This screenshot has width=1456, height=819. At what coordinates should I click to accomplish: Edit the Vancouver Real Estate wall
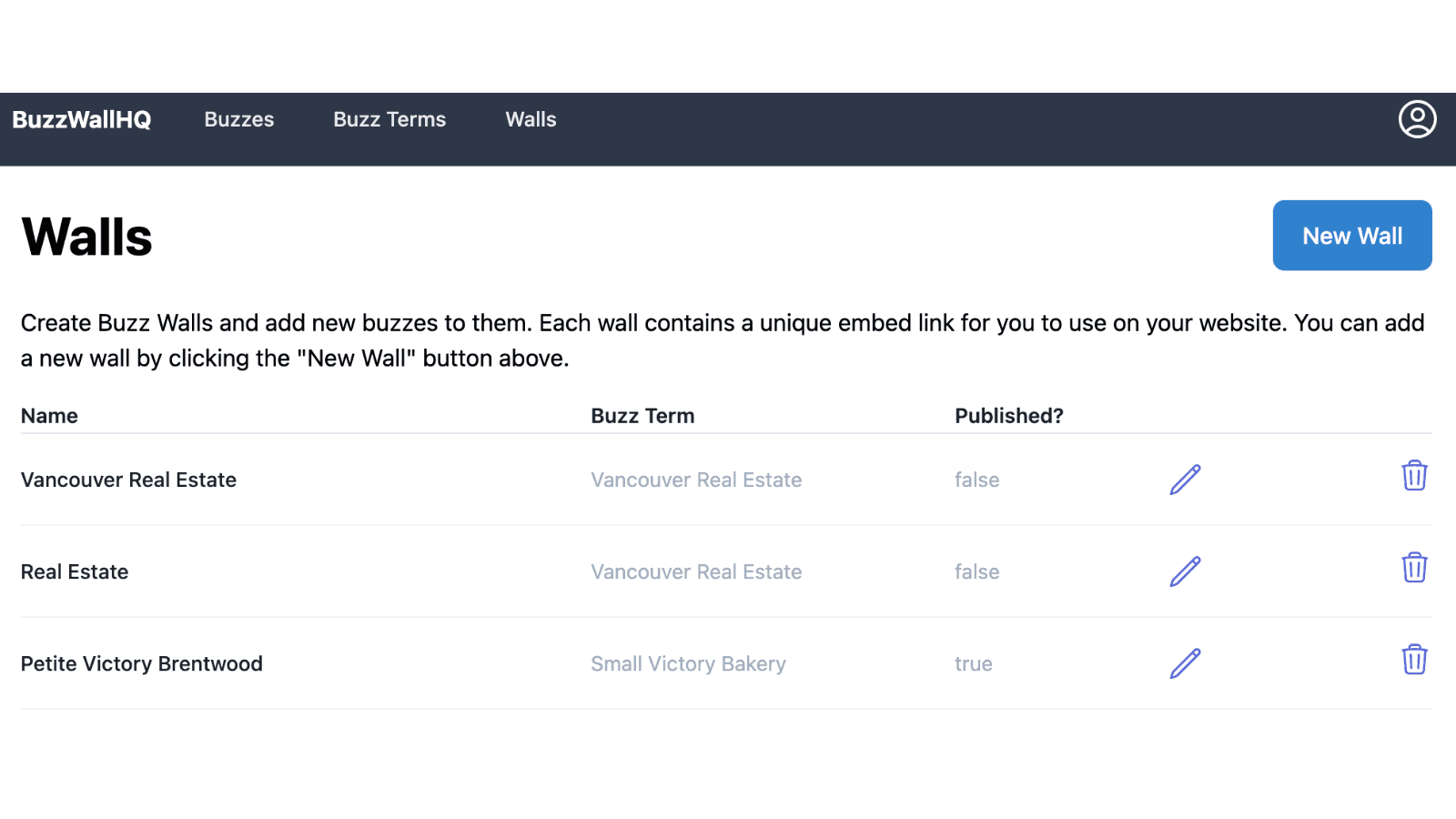[x=1185, y=480]
